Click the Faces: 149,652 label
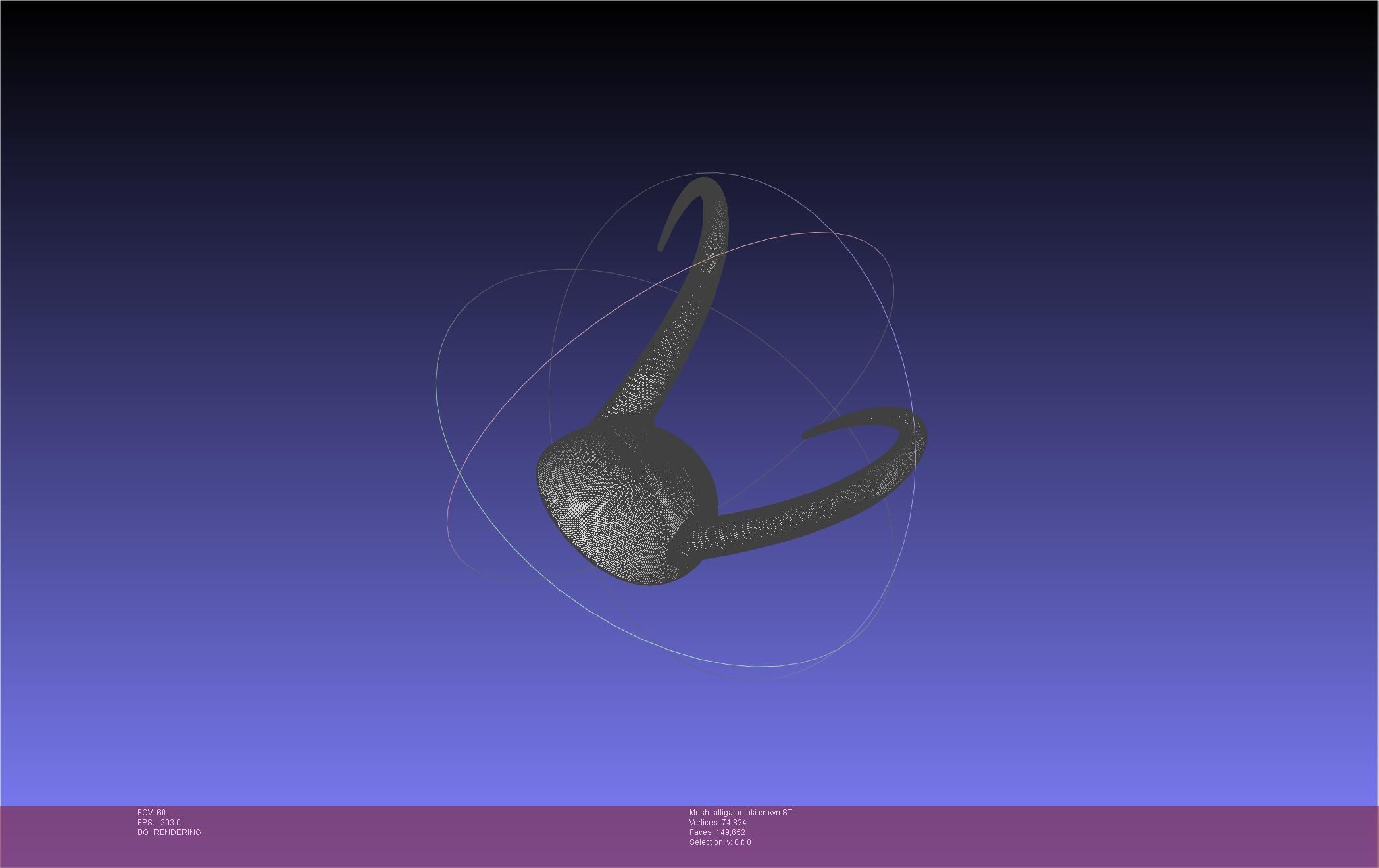Image resolution: width=1379 pixels, height=868 pixels. pyautogui.click(x=716, y=832)
